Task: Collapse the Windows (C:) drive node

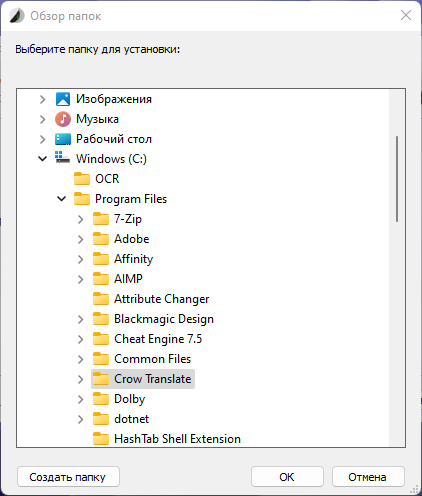Action: [x=42, y=159]
